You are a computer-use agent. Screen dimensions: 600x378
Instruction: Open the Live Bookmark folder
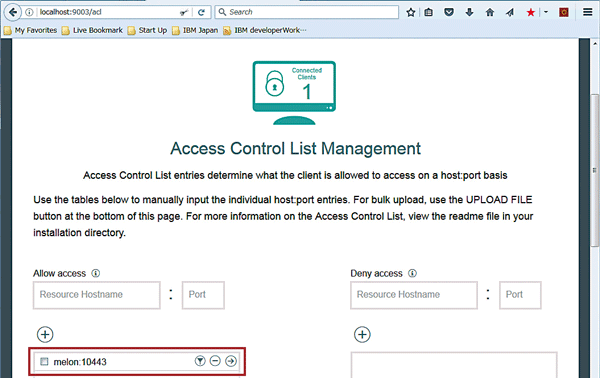(92, 30)
